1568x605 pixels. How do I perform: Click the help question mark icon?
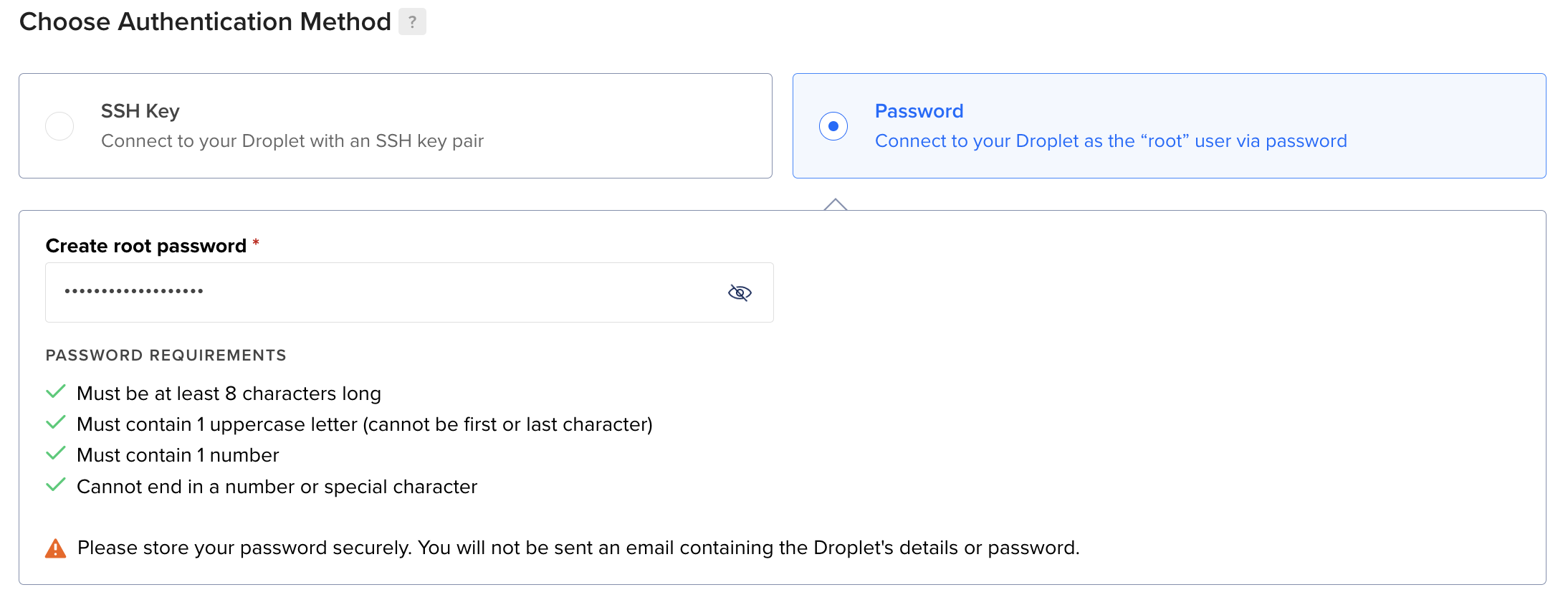coord(412,22)
